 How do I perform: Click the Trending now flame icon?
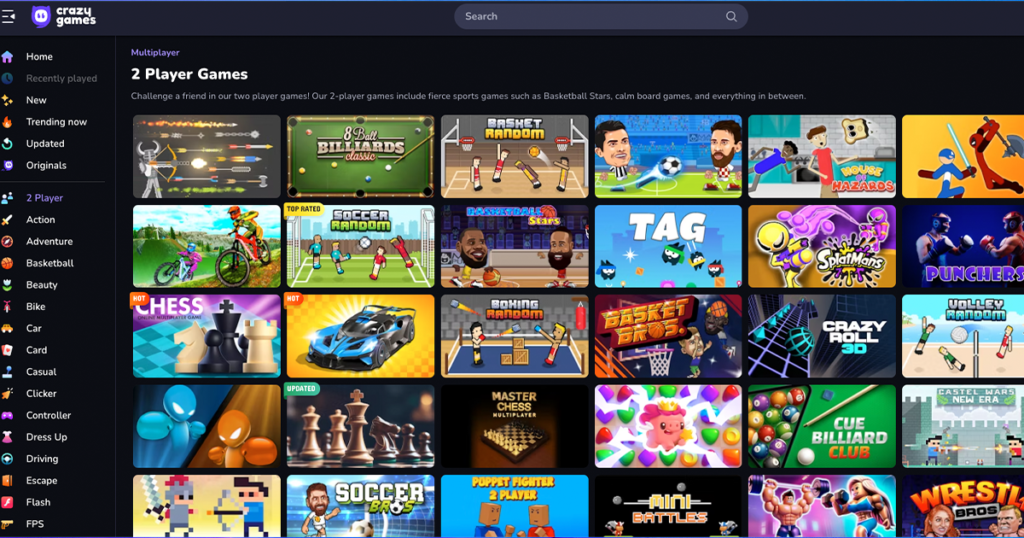pos(7,122)
